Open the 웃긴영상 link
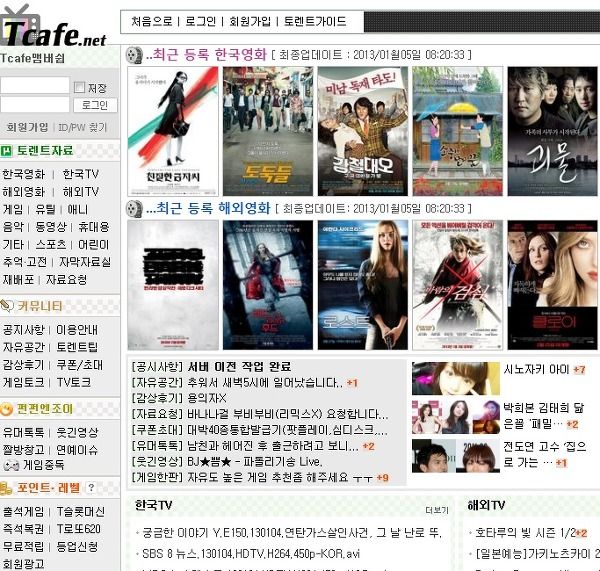Image resolution: width=600 pixels, height=571 pixels. coord(77,432)
